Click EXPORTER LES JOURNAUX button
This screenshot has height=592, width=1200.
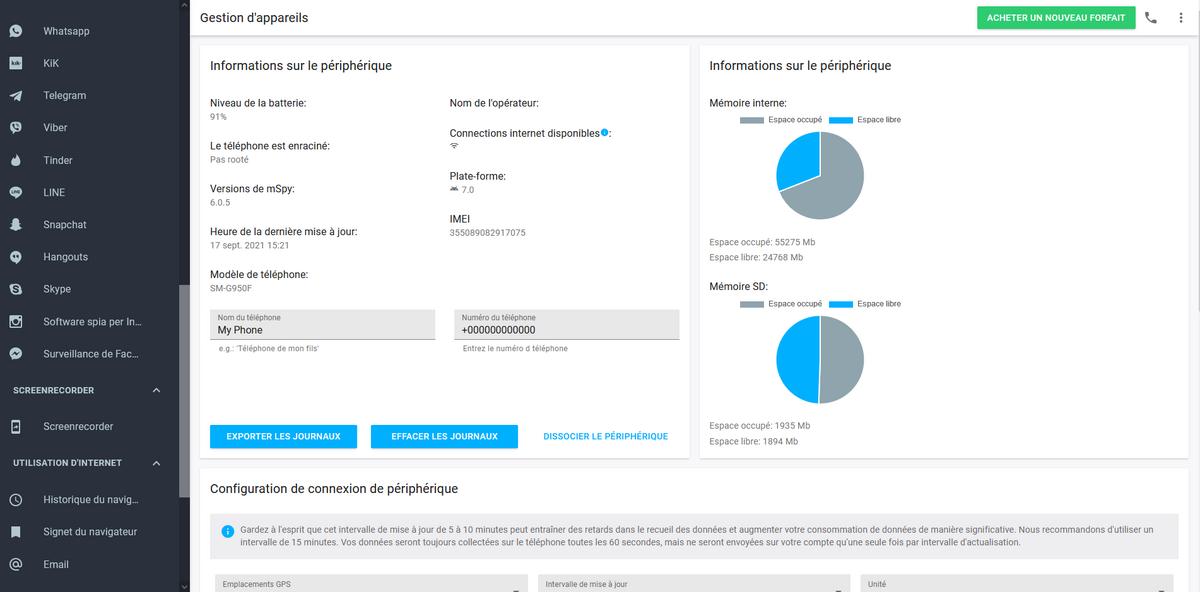(x=283, y=436)
